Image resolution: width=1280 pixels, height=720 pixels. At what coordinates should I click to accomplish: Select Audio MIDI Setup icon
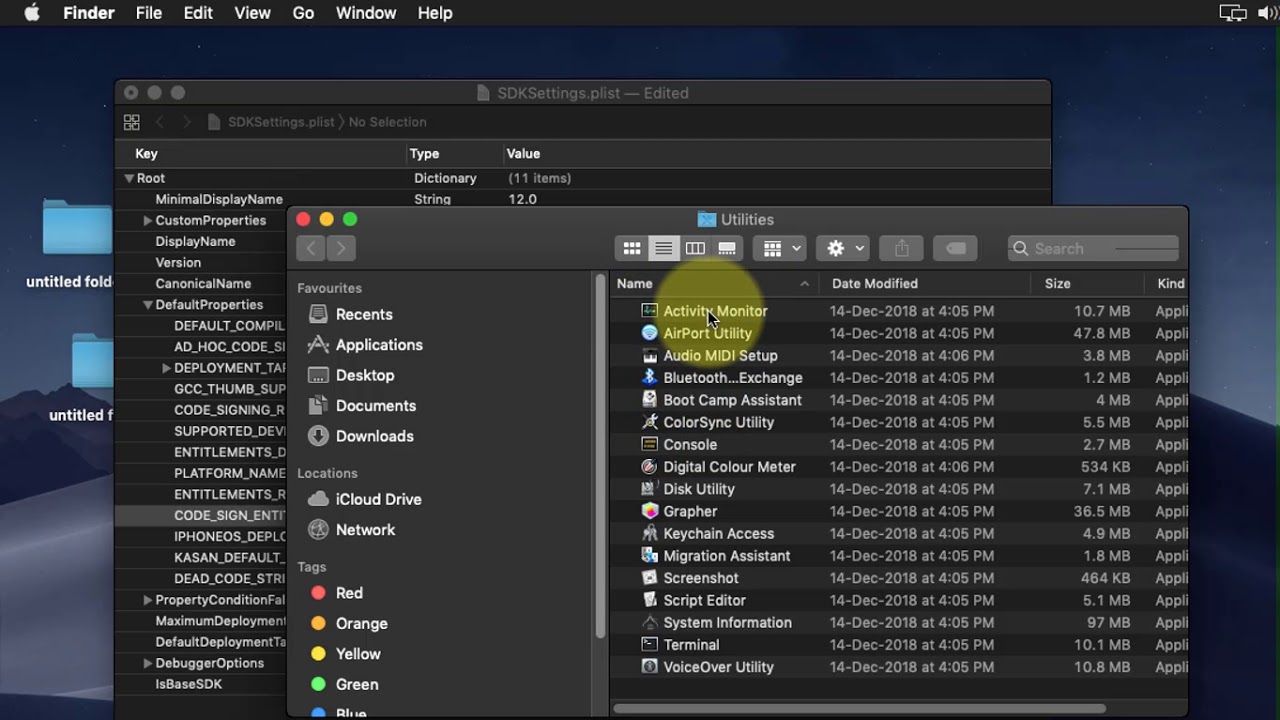coord(649,355)
